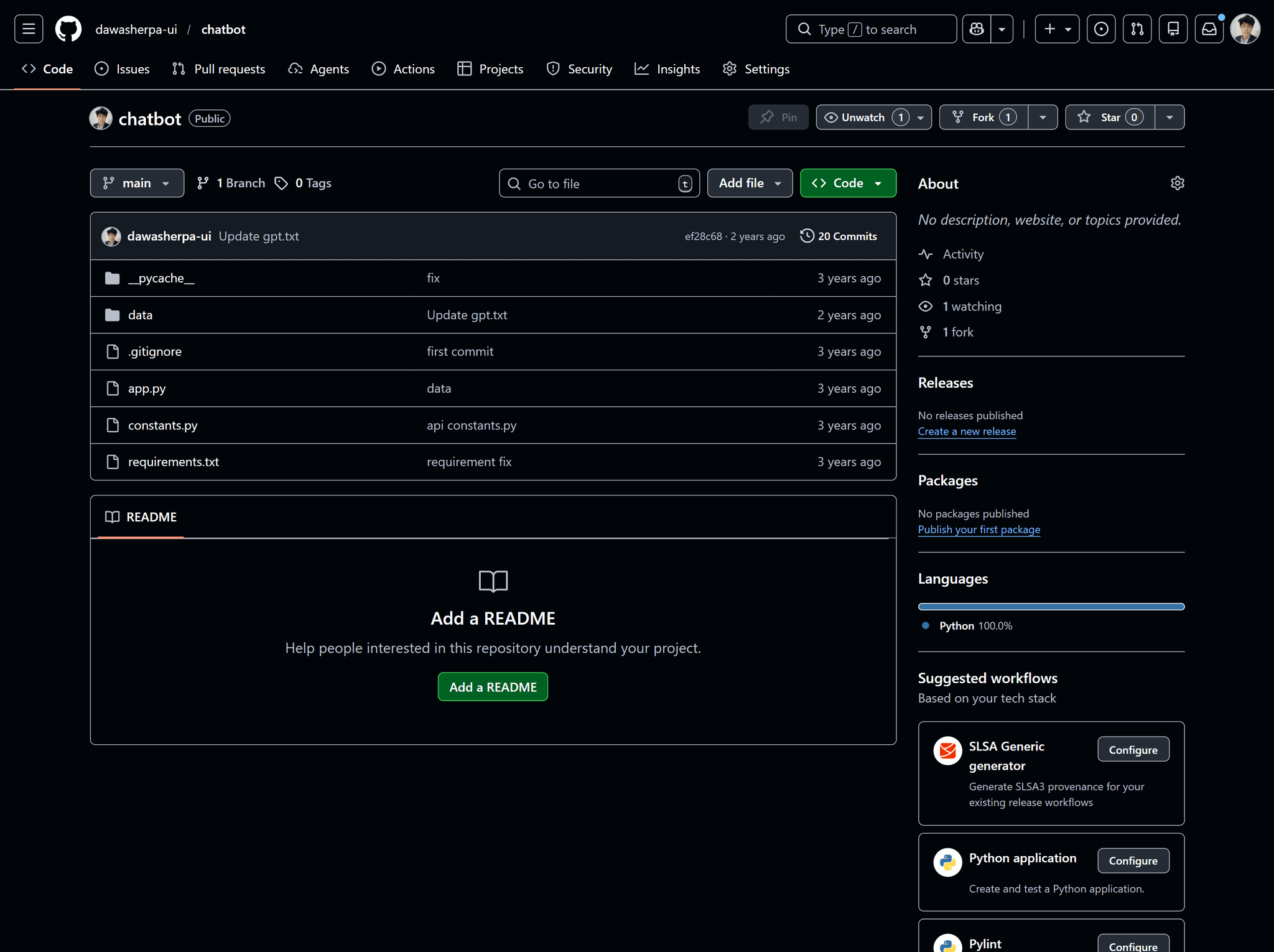Image resolution: width=1274 pixels, height=952 pixels.
Task: Open the pull requests icon in header
Action: (x=1137, y=29)
